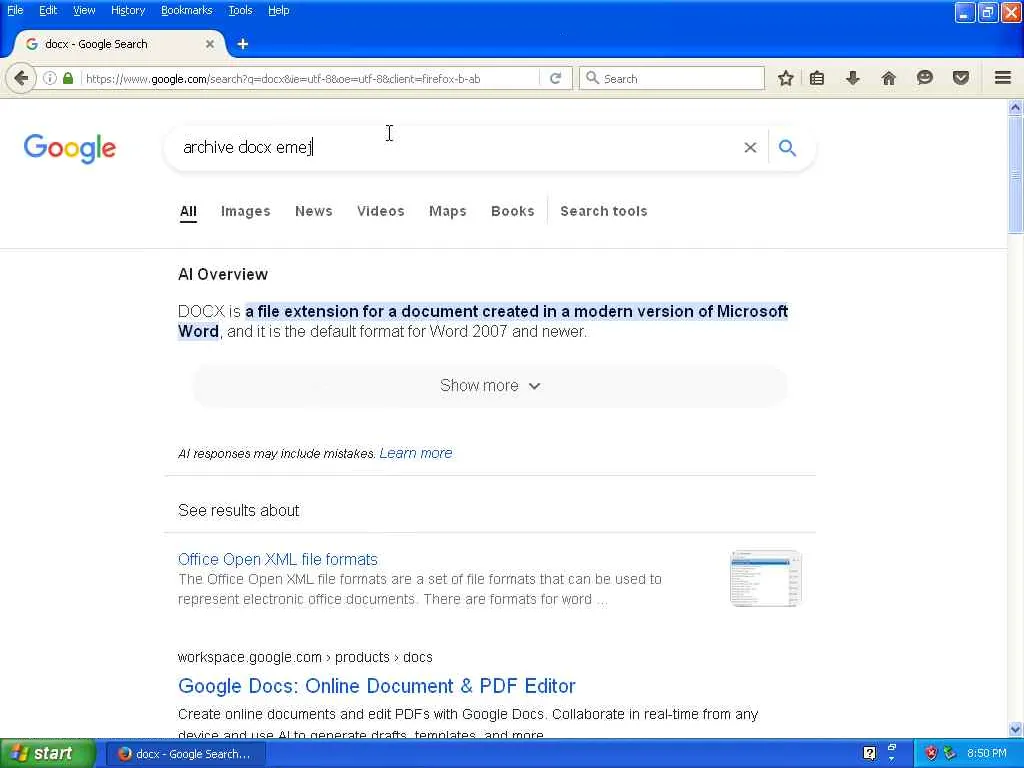Open the File menu
The height and width of the screenshot is (768, 1024).
click(x=15, y=10)
